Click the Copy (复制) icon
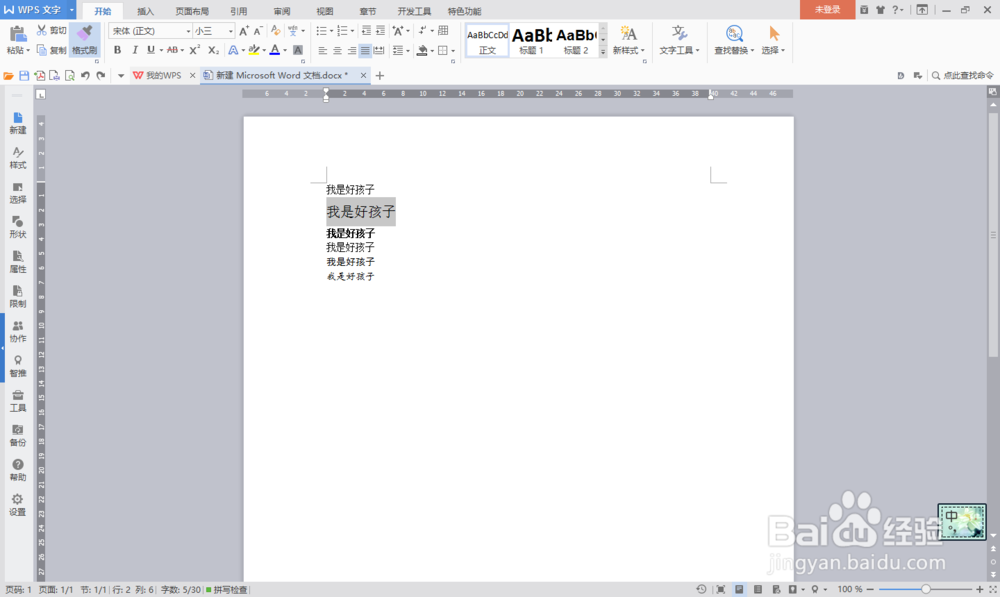Screen dimensions: 1000x597 click(x=42, y=50)
